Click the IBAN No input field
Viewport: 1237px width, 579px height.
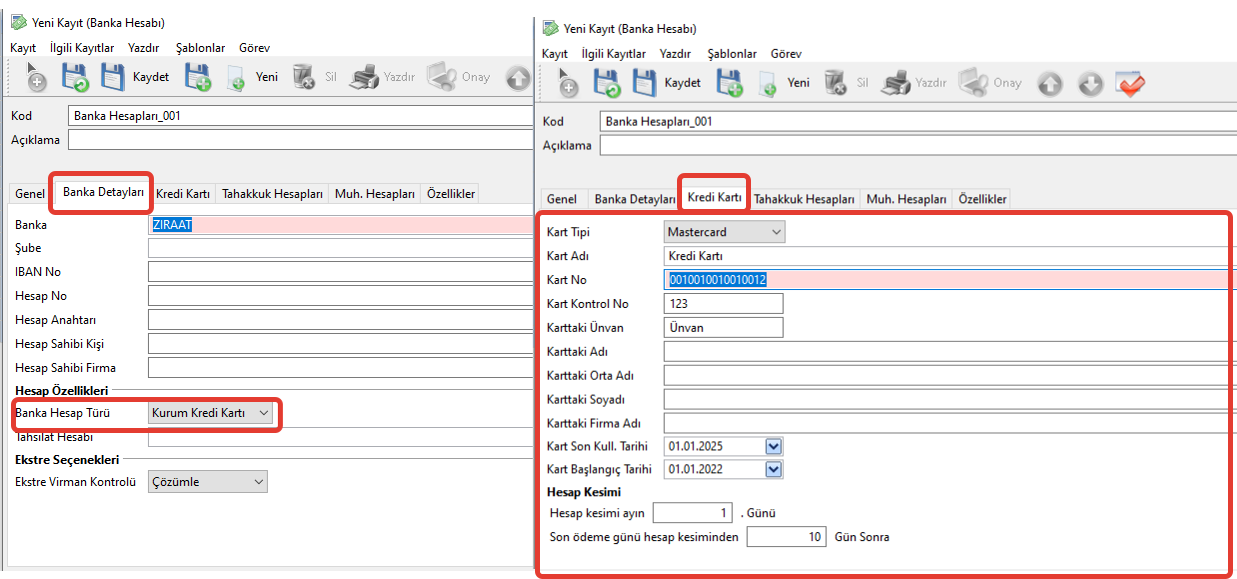[340, 272]
